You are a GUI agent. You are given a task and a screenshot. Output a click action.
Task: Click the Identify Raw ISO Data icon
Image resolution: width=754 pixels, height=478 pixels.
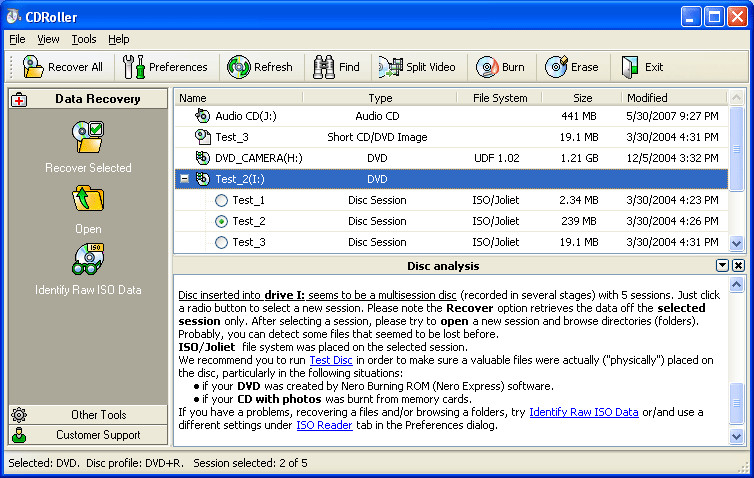point(88,259)
